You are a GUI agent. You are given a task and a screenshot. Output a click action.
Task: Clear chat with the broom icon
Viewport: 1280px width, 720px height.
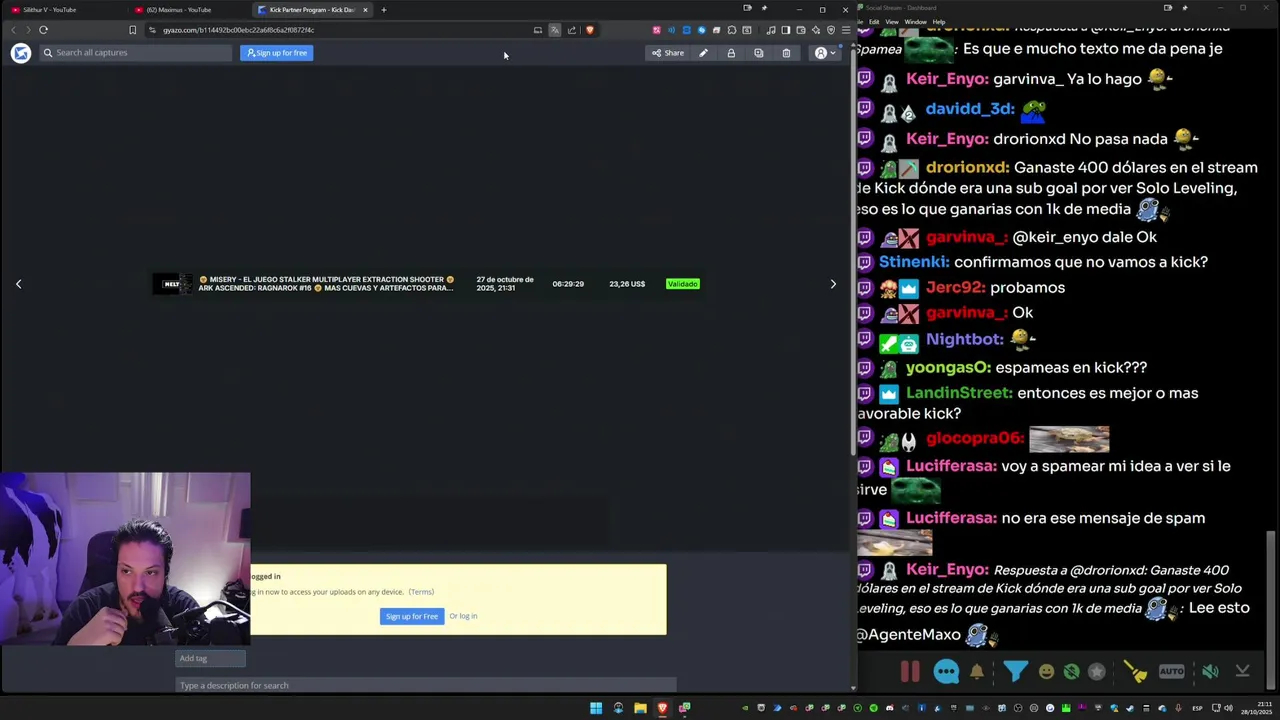click(x=1135, y=672)
